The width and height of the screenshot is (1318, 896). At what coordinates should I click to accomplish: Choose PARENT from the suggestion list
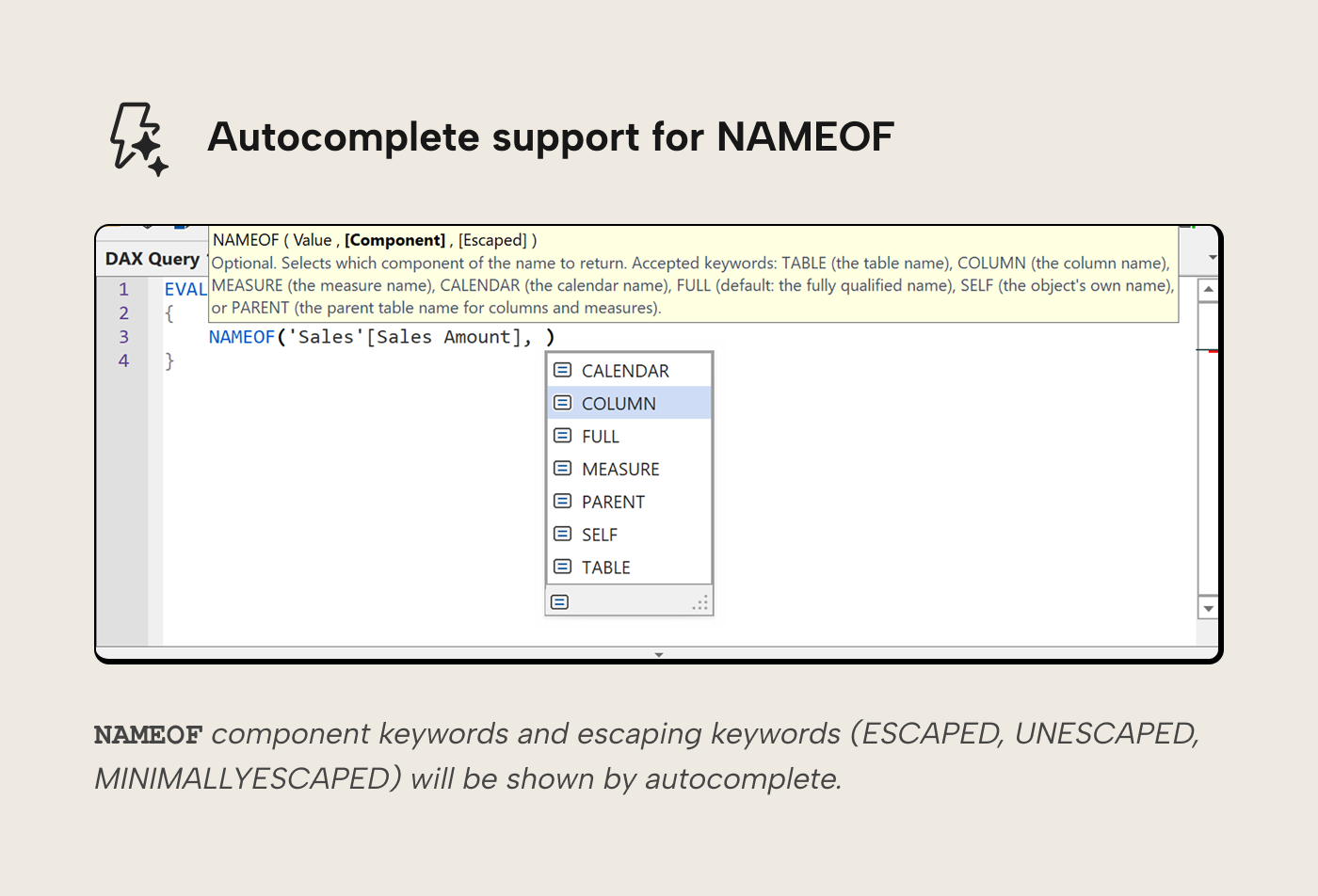(629, 502)
